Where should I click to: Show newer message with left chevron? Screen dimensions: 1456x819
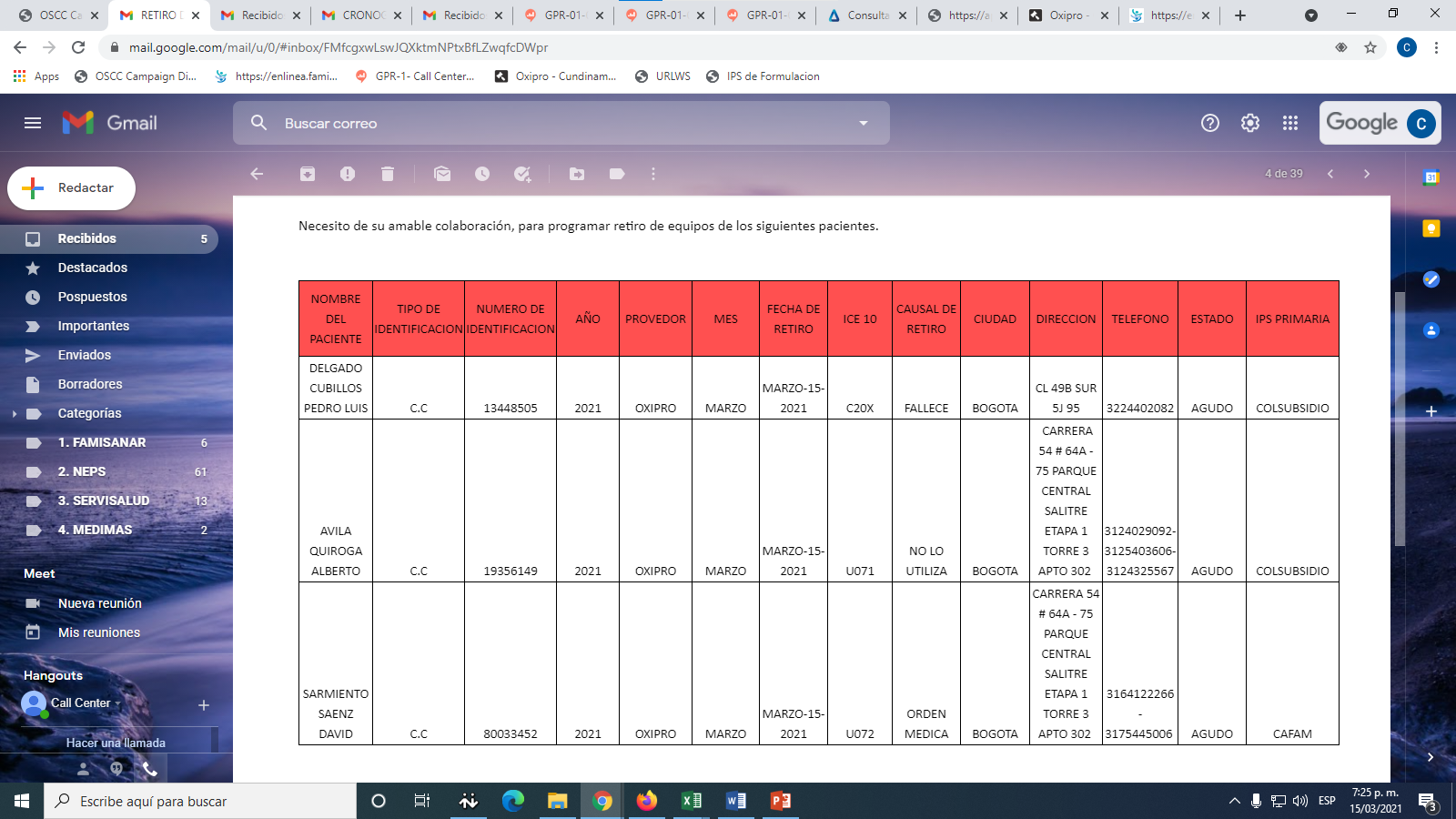click(1330, 174)
